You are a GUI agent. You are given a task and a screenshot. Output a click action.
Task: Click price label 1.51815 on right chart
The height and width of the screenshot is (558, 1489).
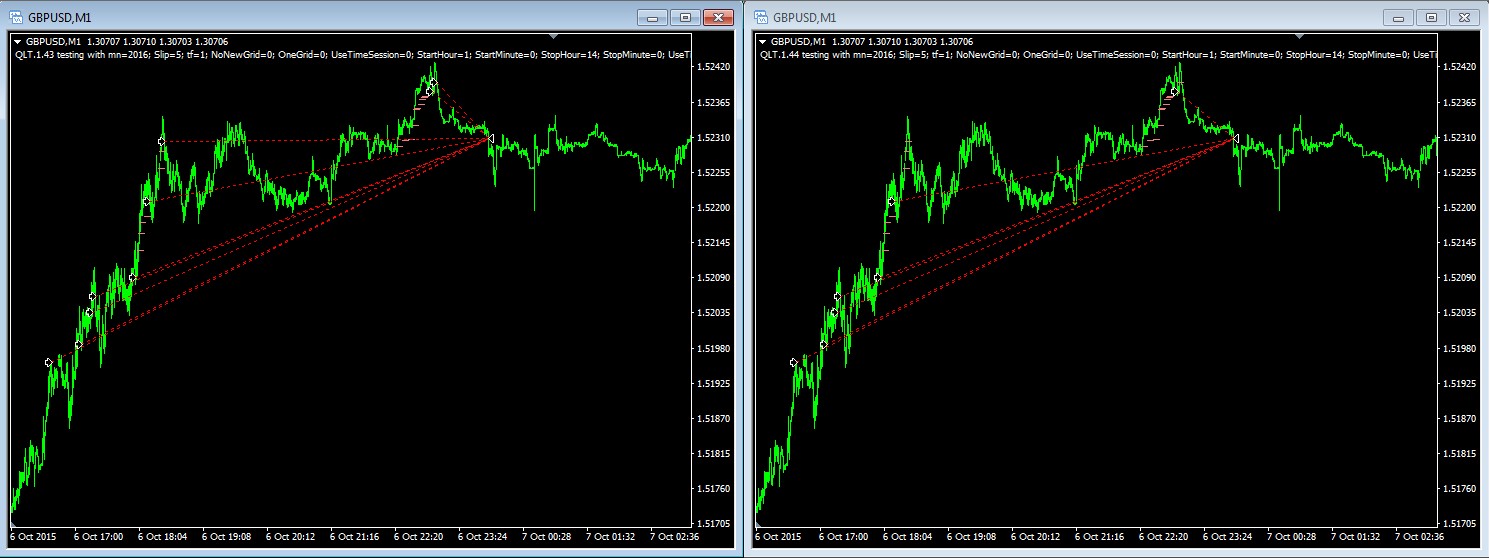(x=1460, y=454)
